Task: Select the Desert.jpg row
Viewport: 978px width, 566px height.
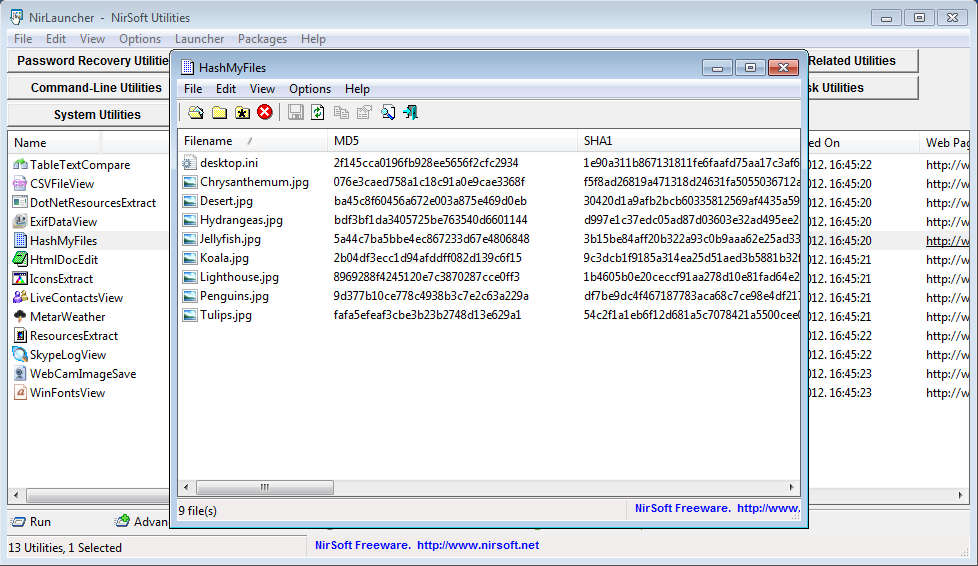Action: coord(489,201)
